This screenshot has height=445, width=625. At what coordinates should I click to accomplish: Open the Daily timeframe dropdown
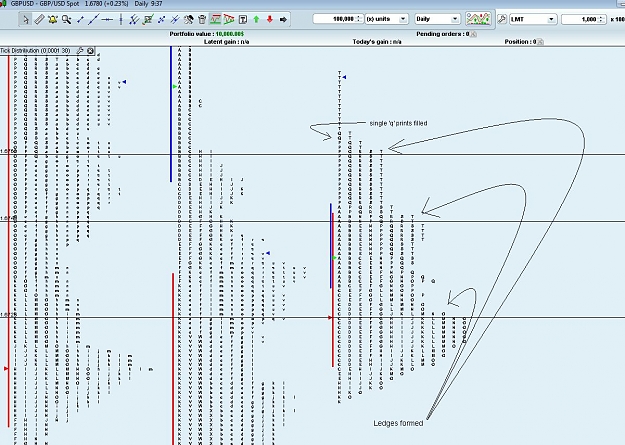click(x=437, y=19)
